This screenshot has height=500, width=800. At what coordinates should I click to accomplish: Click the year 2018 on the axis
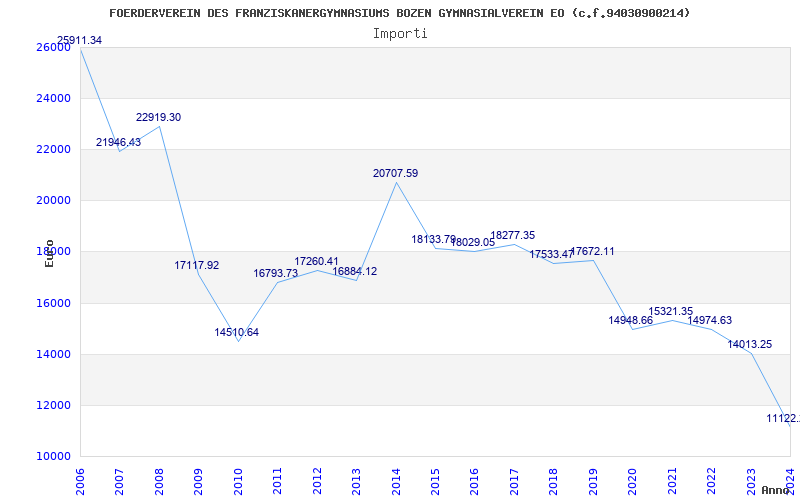(x=554, y=482)
